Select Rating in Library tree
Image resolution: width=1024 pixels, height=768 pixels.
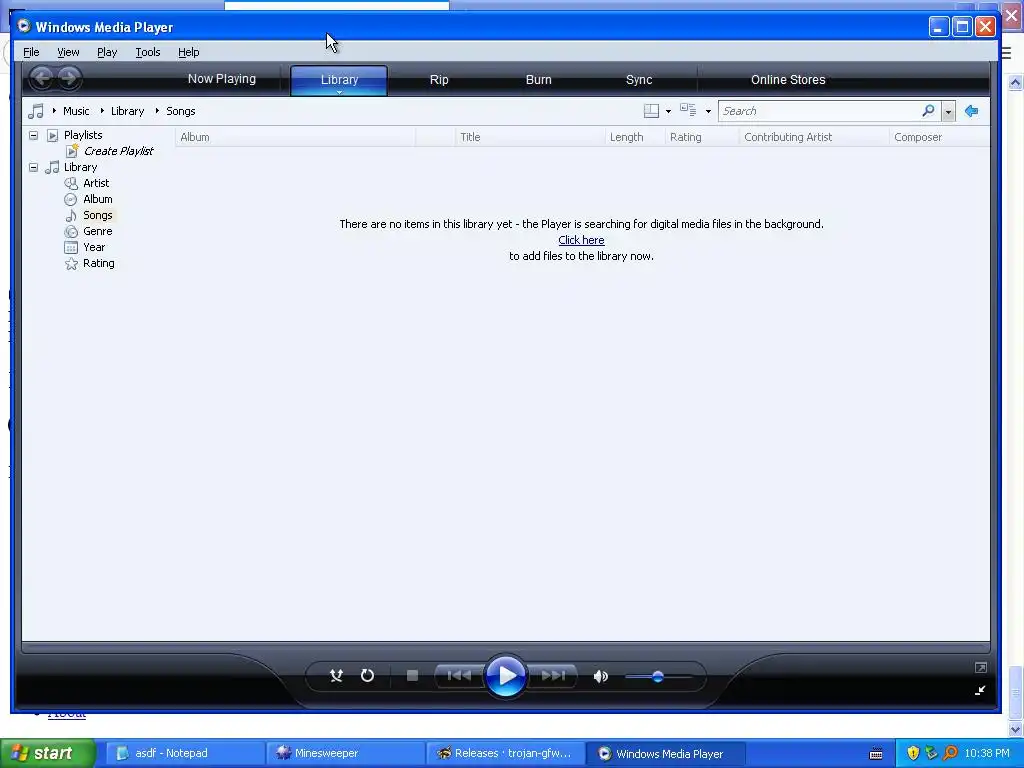tap(99, 263)
